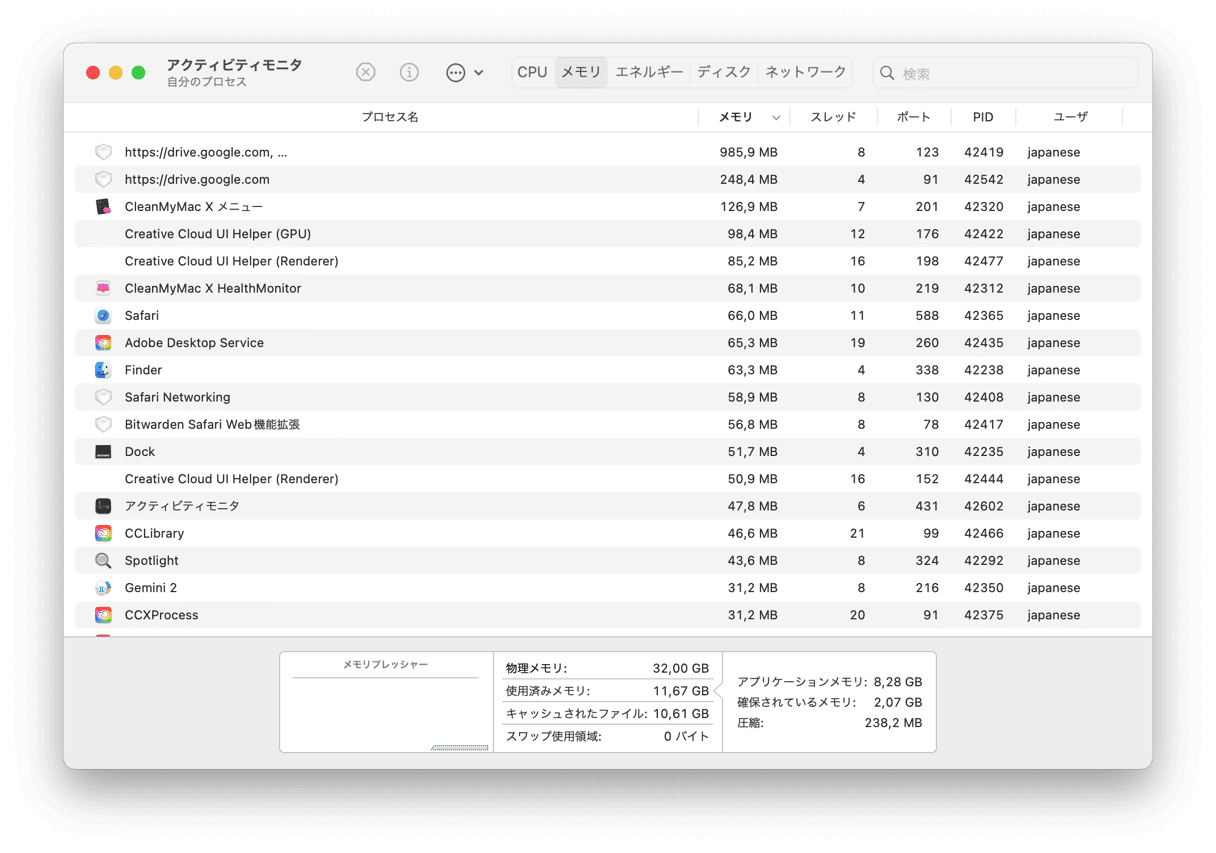
Task: Select the Adobe Desktop Service name
Action: [x=194, y=342]
